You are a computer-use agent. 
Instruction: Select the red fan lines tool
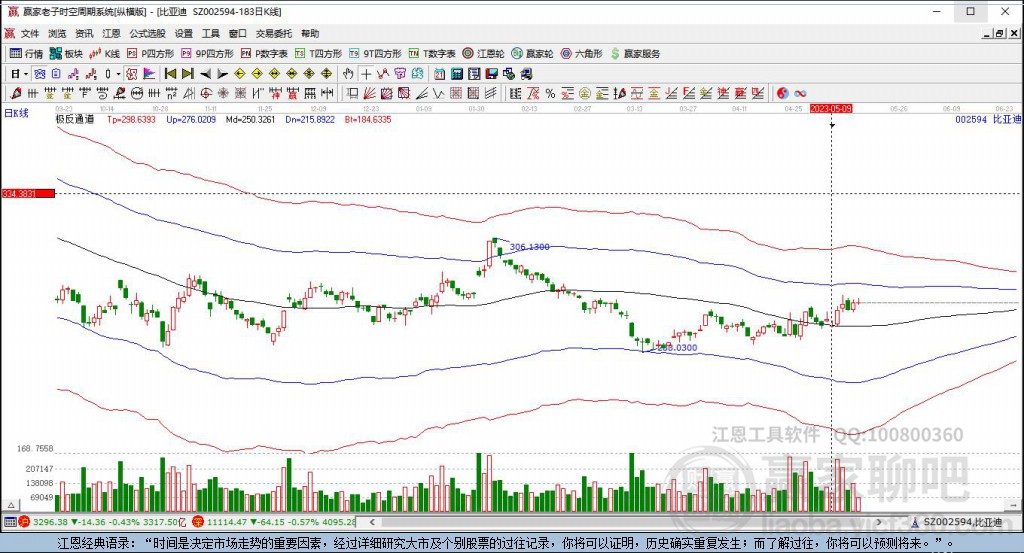[369, 93]
